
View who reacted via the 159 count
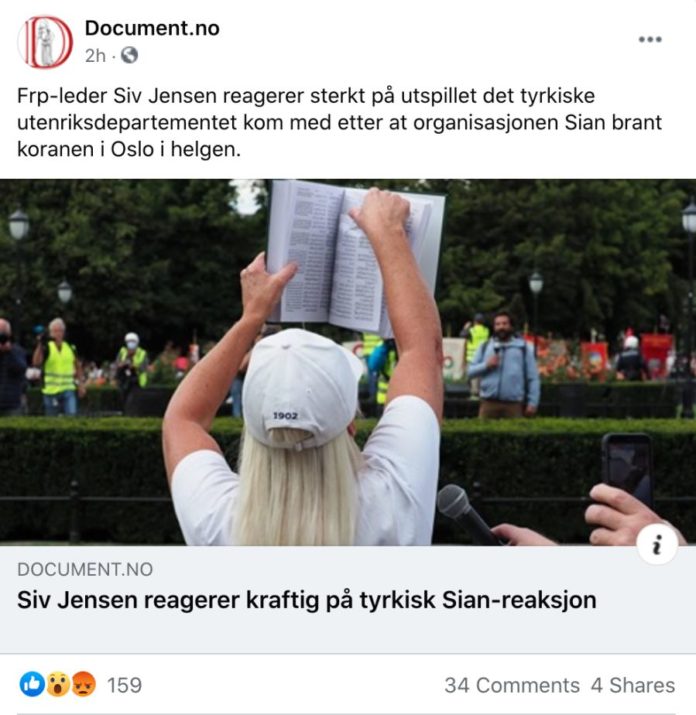click(x=125, y=685)
